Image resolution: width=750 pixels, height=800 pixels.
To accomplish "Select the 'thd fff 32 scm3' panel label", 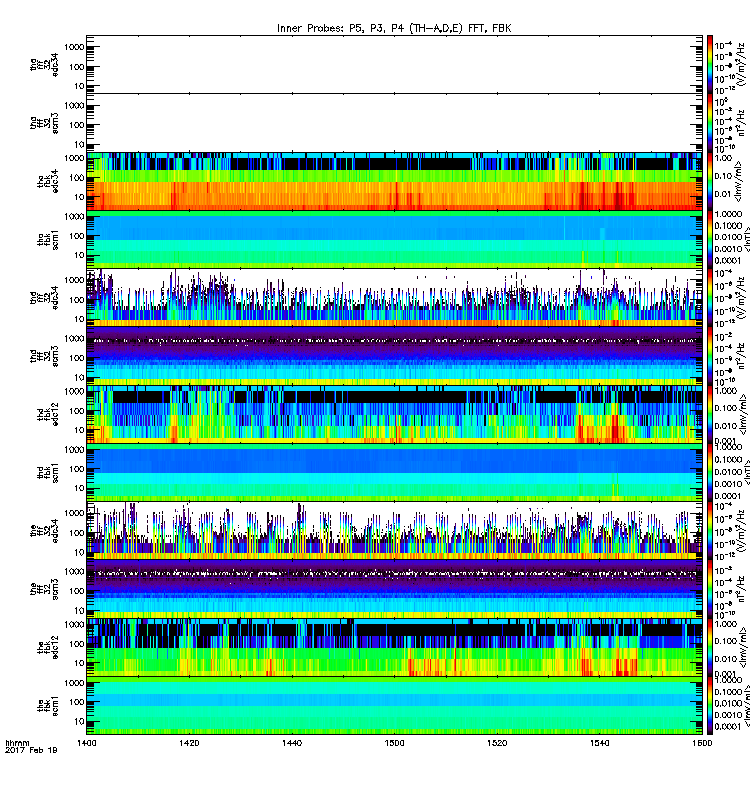I will 44,356.
